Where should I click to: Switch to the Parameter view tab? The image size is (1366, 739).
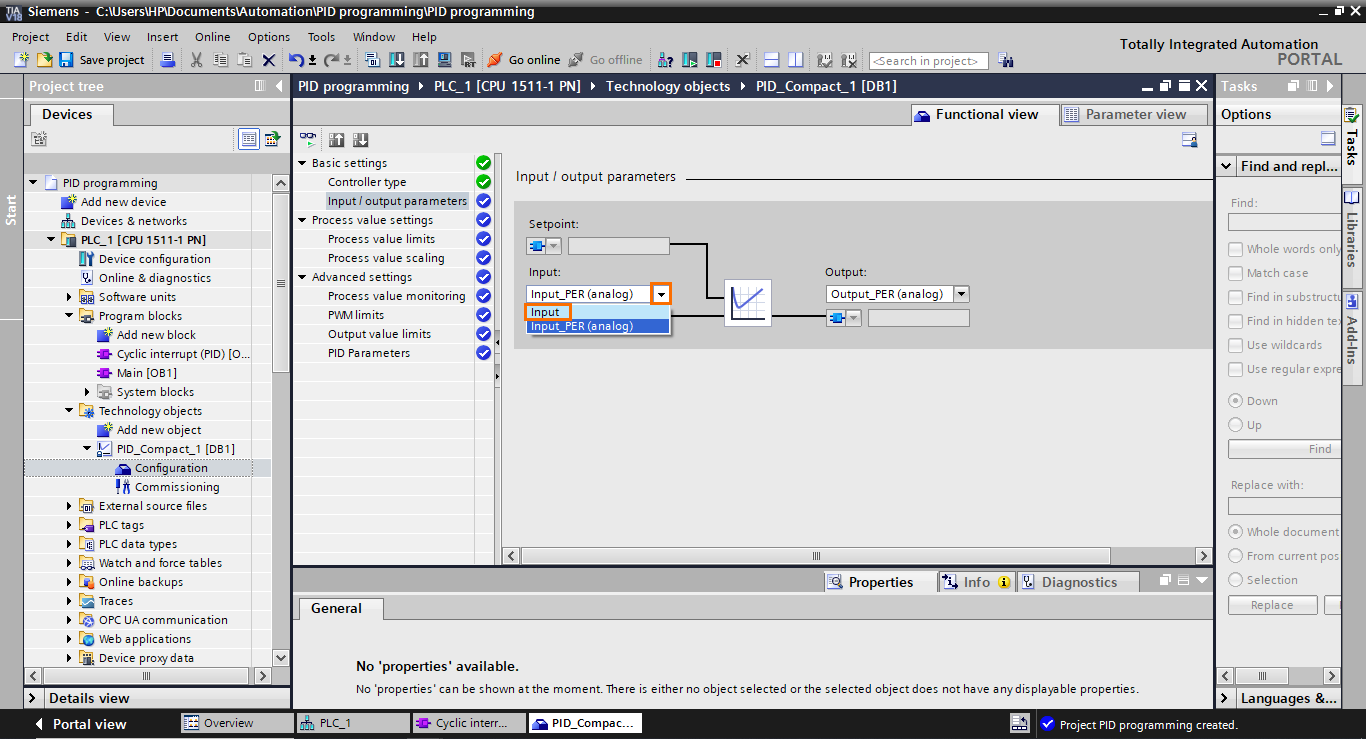click(1134, 114)
